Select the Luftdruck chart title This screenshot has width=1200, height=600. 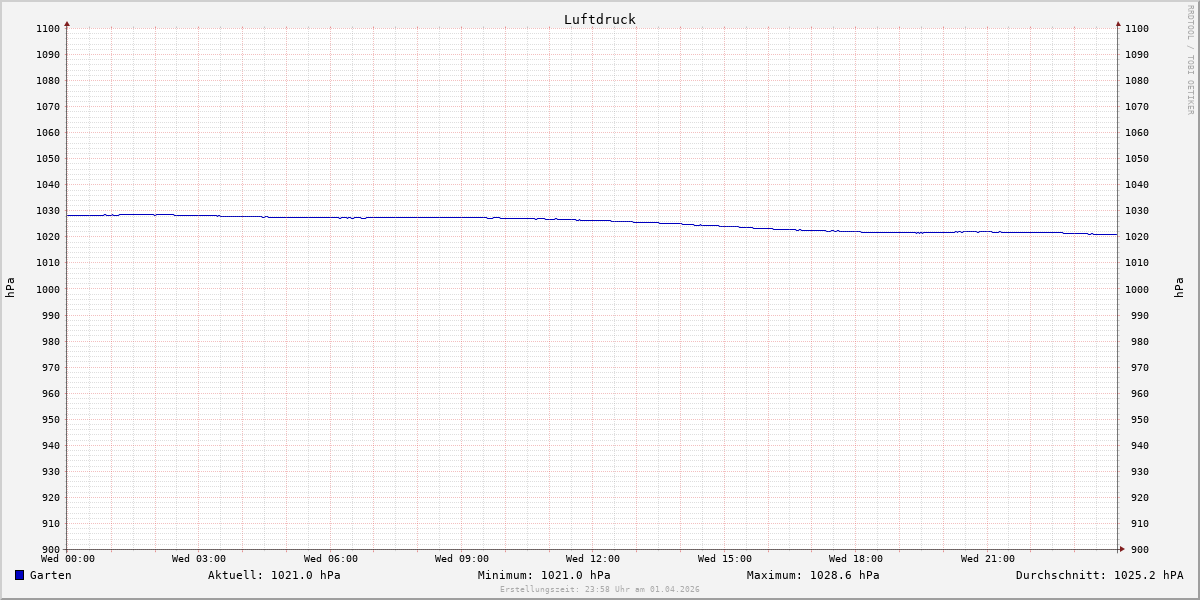[599, 19]
